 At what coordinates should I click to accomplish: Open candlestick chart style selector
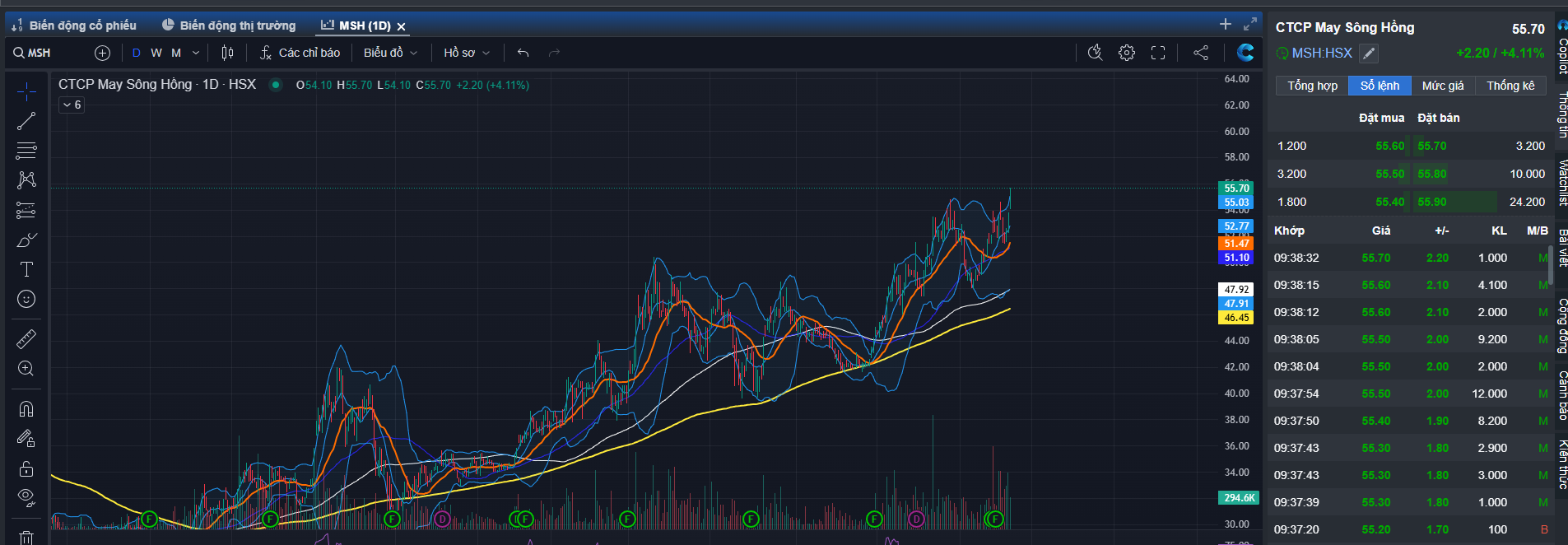click(x=227, y=53)
